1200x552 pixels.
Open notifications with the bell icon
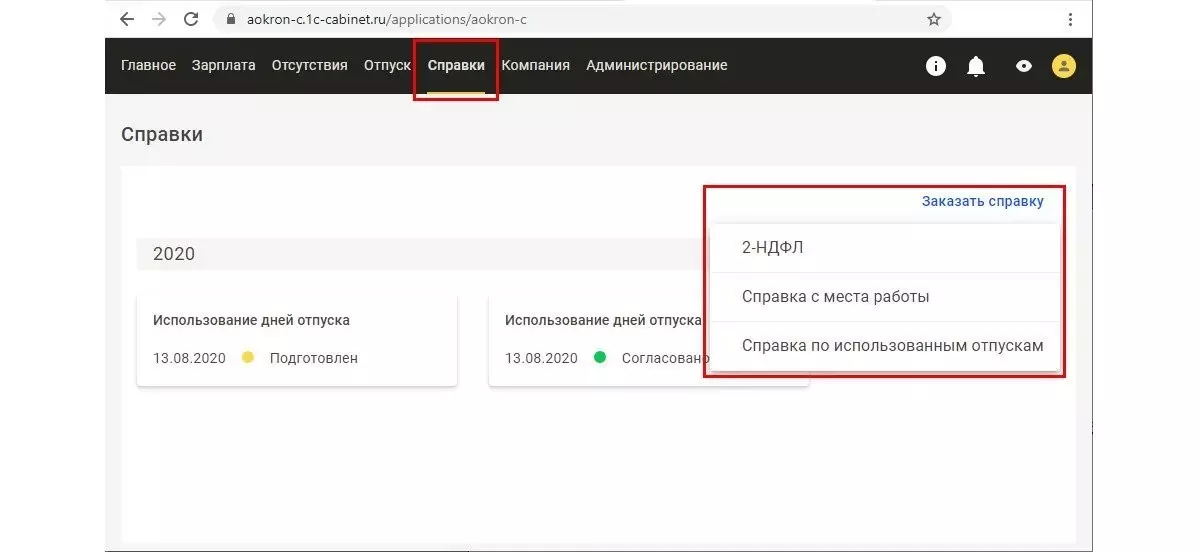point(976,66)
